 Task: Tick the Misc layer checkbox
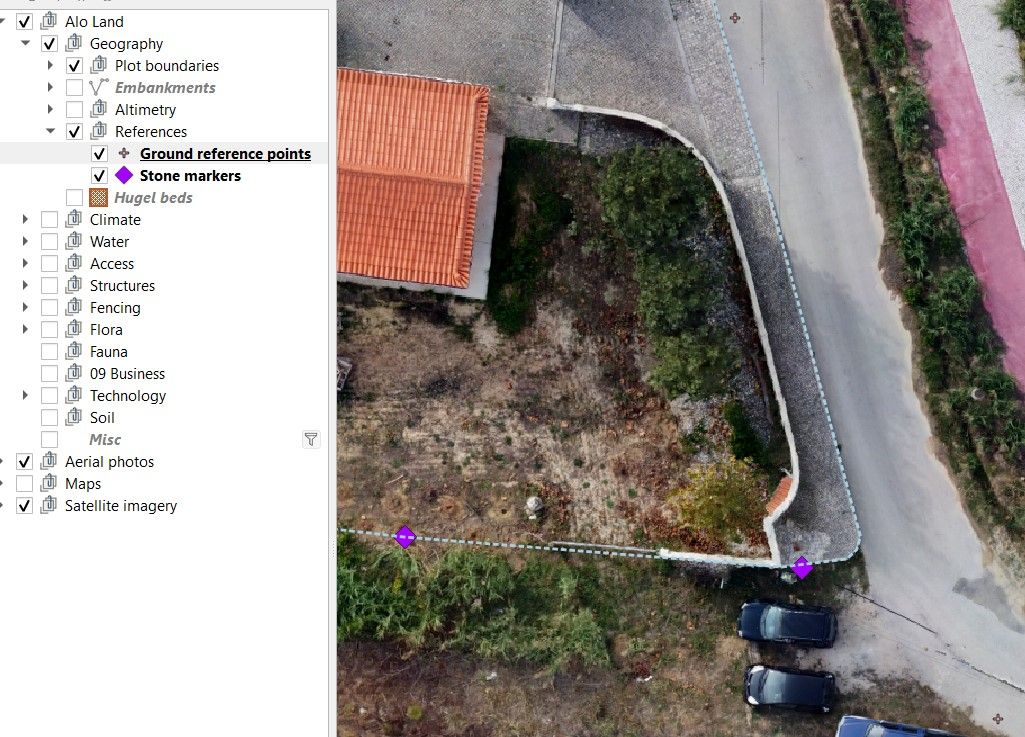(x=49, y=439)
